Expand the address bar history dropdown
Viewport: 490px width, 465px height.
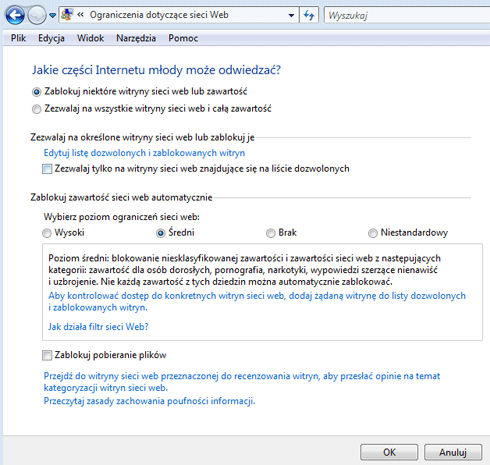tap(291, 15)
